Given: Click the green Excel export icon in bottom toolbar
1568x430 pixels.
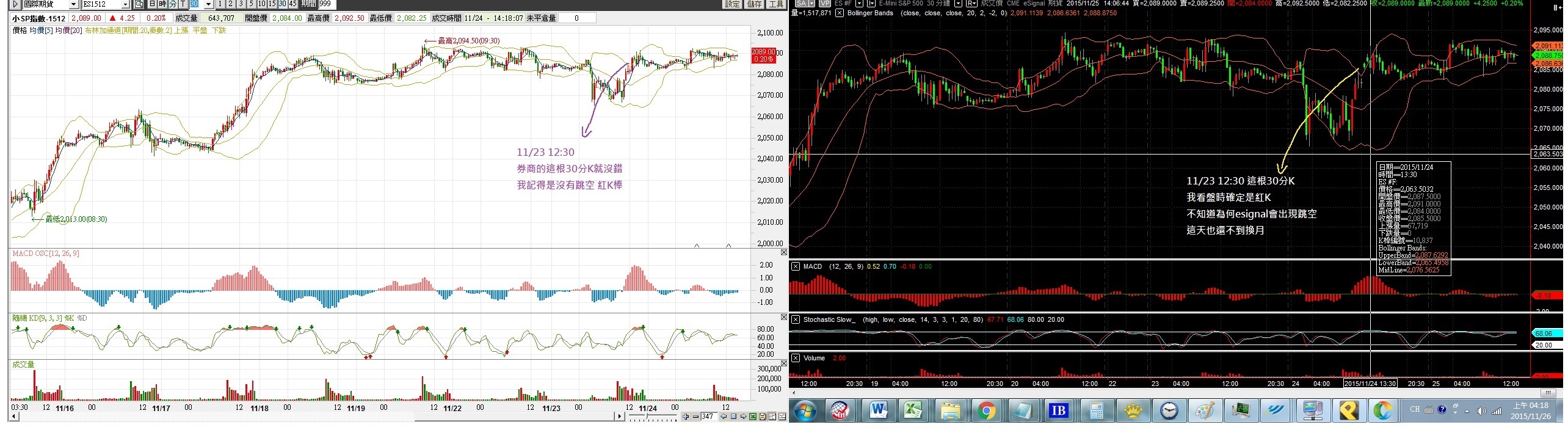Looking at the screenshot, I should (x=753, y=417).
